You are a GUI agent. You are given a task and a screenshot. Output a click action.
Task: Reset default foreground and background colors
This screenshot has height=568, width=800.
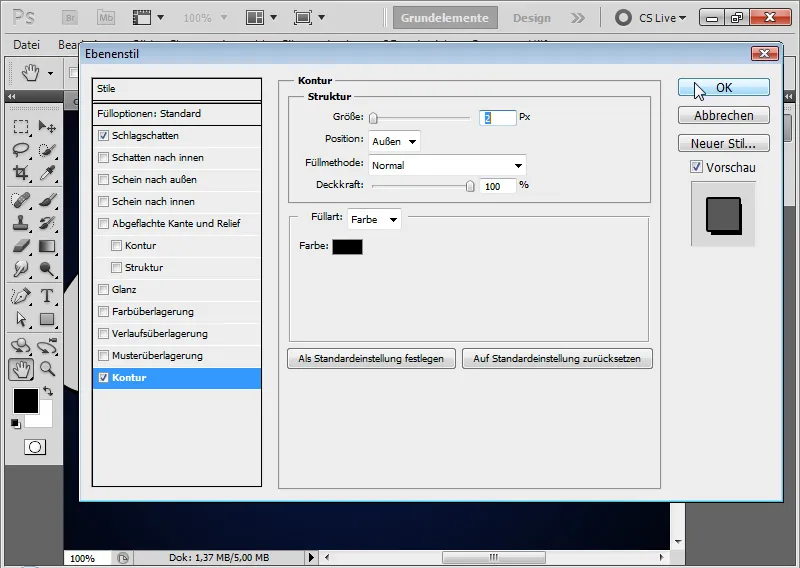coord(16,424)
